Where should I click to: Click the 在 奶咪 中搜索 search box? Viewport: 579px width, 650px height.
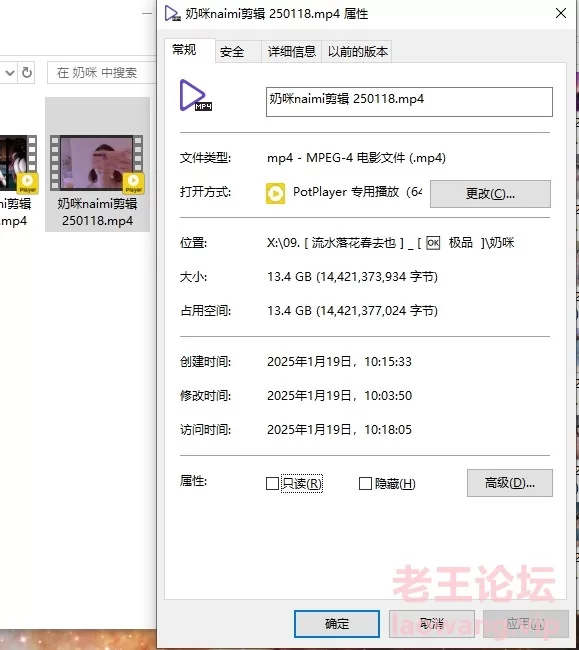pos(102,73)
